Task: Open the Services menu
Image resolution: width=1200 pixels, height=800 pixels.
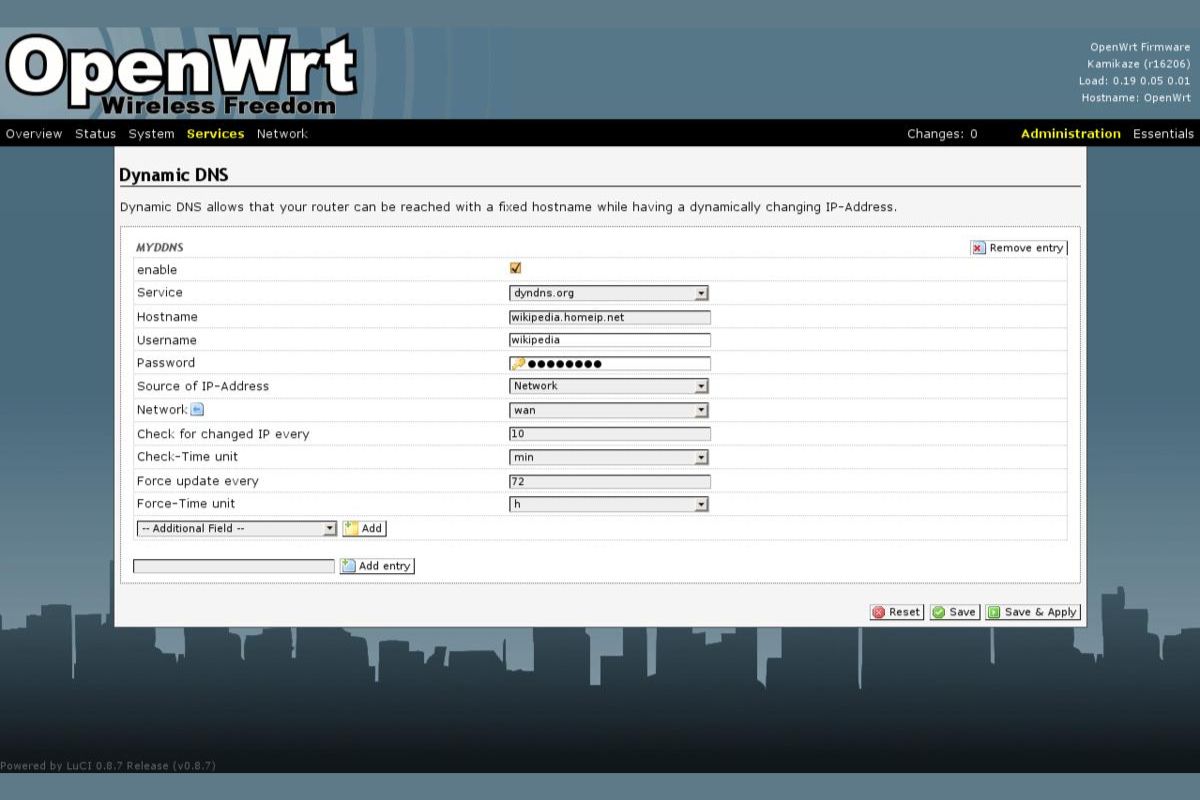Action: tap(215, 133)
